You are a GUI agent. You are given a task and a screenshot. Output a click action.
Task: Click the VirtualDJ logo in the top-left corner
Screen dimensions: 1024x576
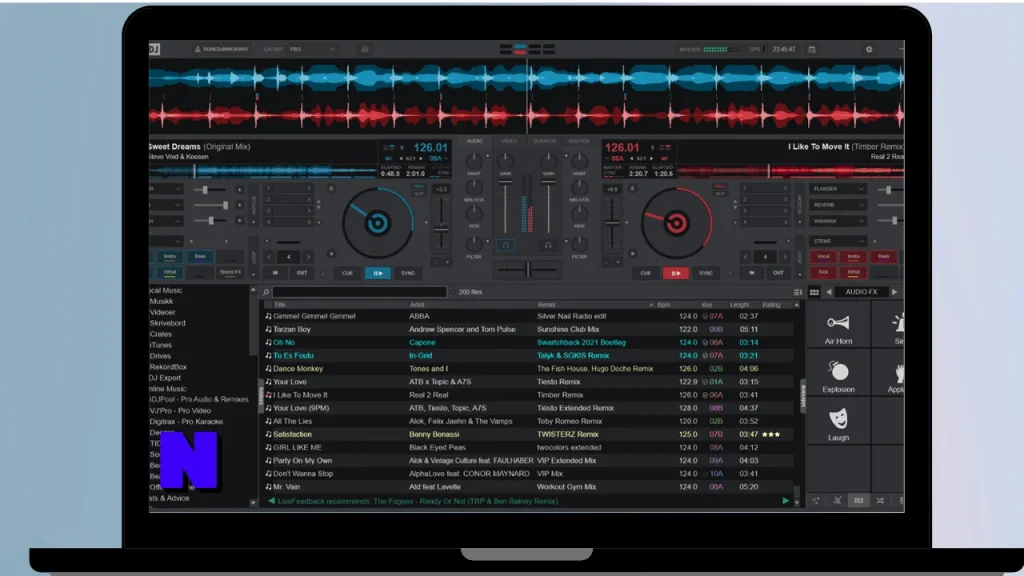(x=154, y=49)
